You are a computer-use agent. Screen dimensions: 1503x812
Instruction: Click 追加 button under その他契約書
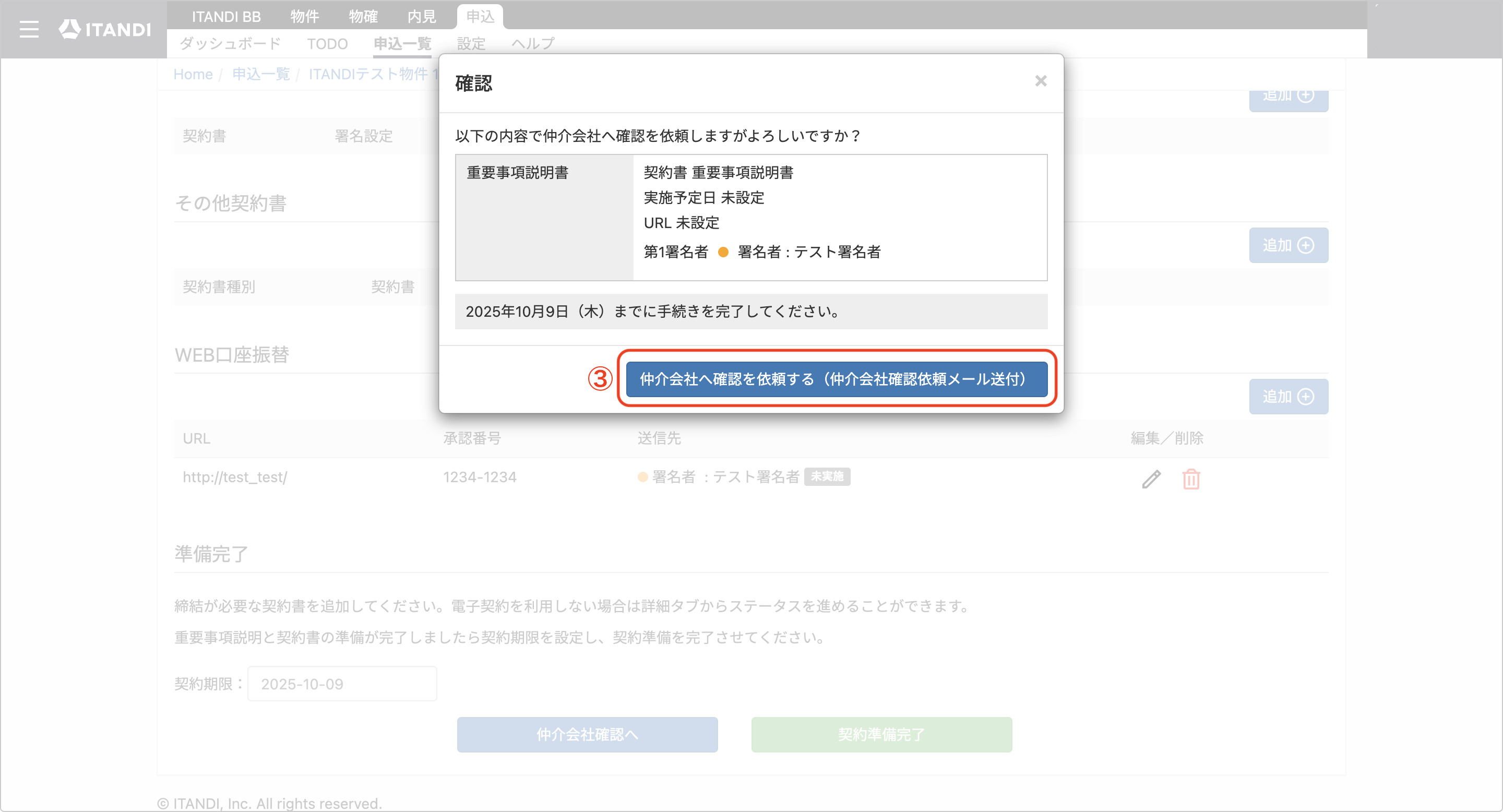[1289, 245]
